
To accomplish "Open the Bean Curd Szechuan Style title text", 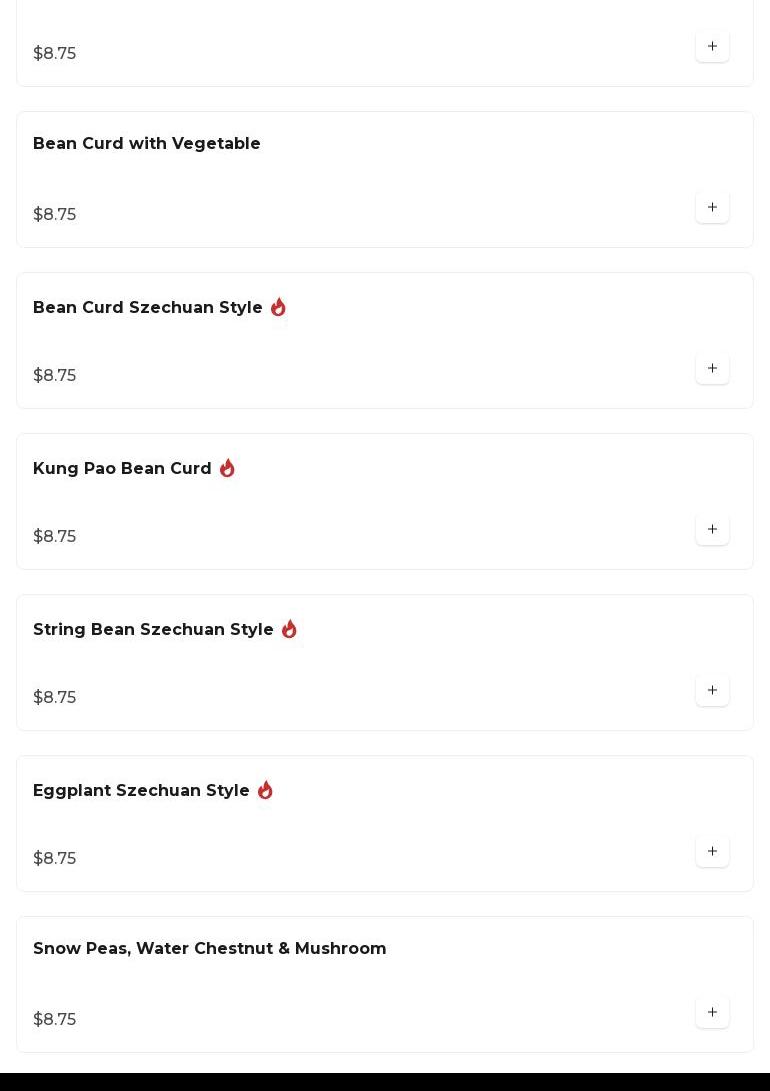I will tap(148, 308).
